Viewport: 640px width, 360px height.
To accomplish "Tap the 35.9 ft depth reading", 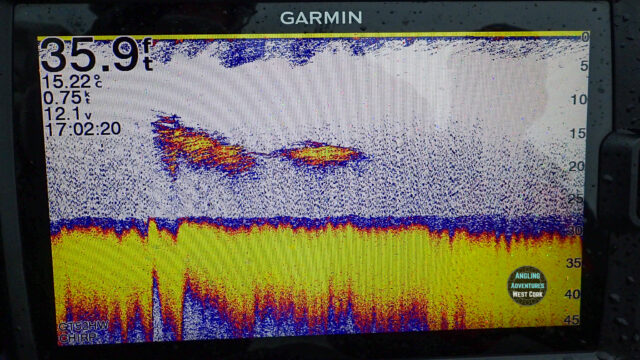I will click(x=97, y=55).
